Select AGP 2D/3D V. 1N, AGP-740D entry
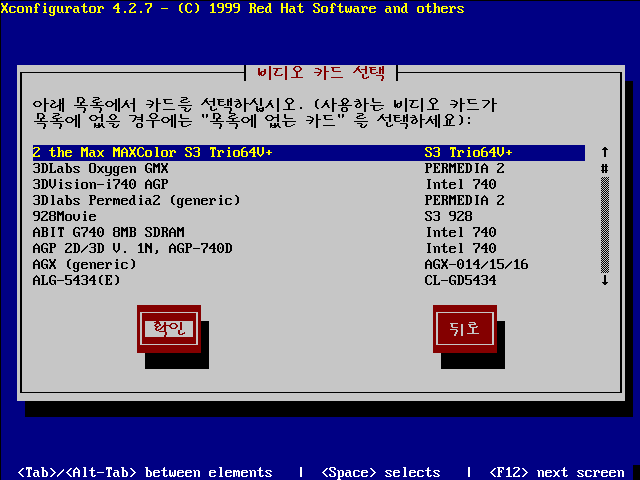 pyautogui.click(x=309, y=249)
